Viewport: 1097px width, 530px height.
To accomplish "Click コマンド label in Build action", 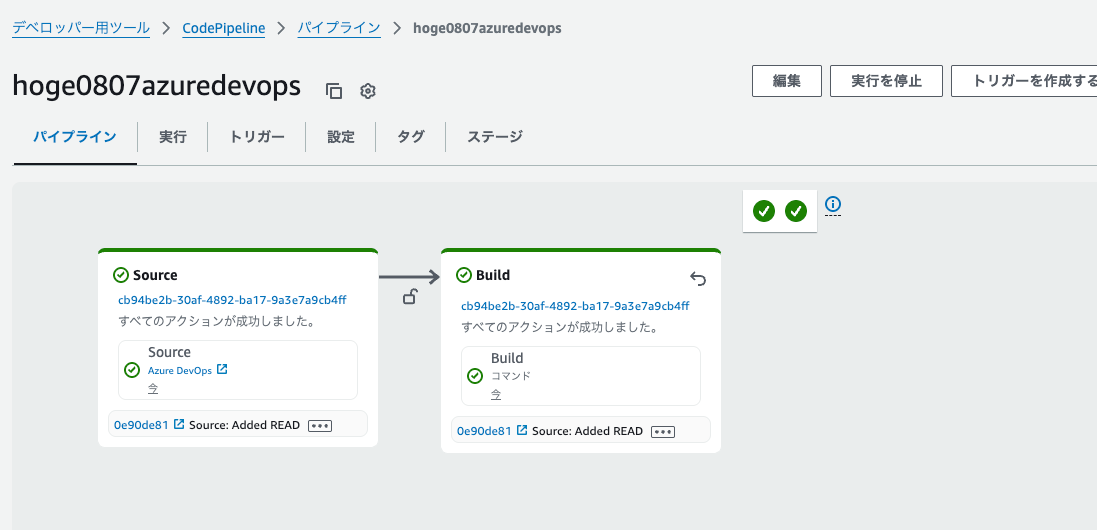I will (511, 375).
